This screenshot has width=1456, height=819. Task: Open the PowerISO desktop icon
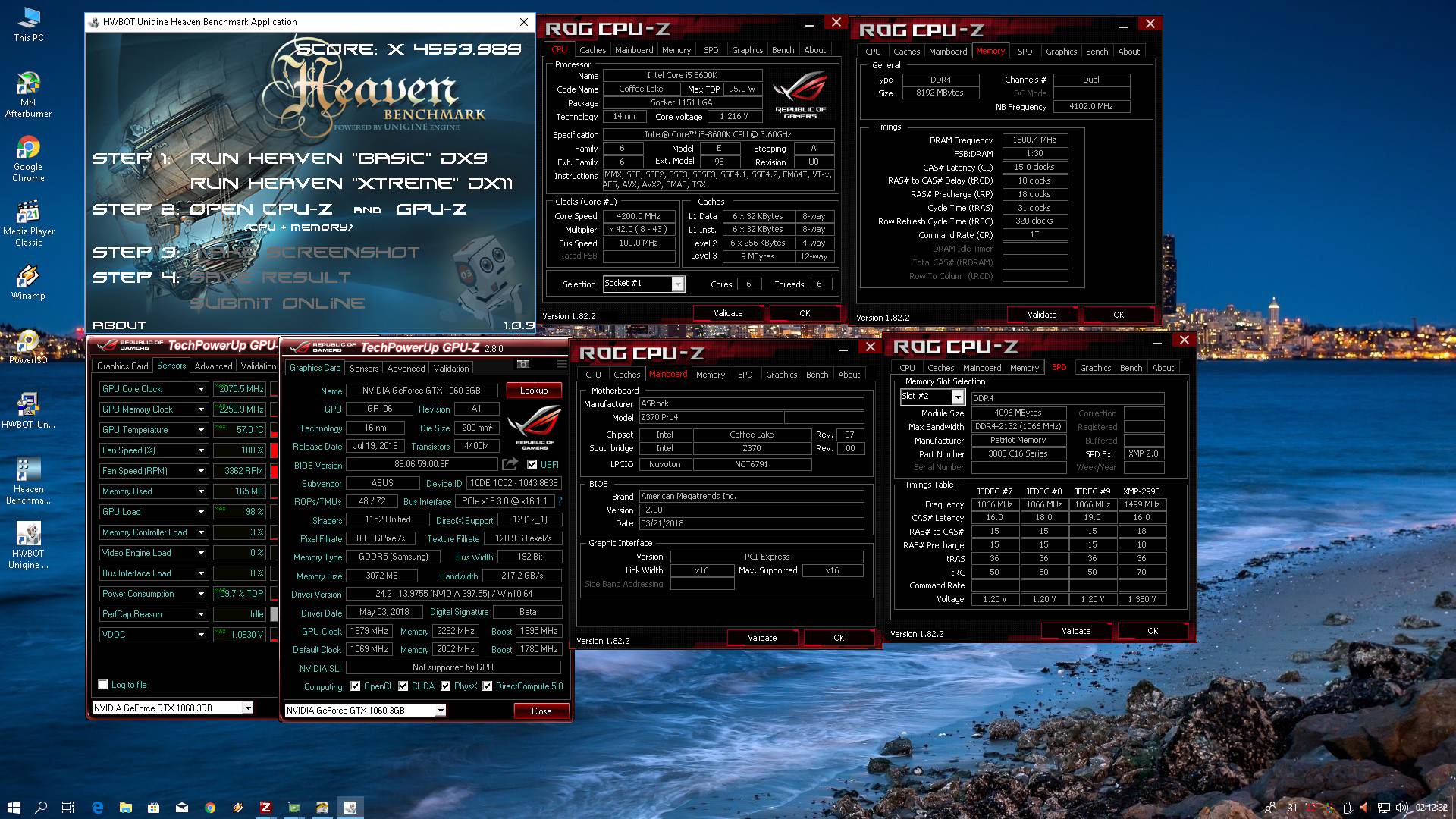point(28,347)
